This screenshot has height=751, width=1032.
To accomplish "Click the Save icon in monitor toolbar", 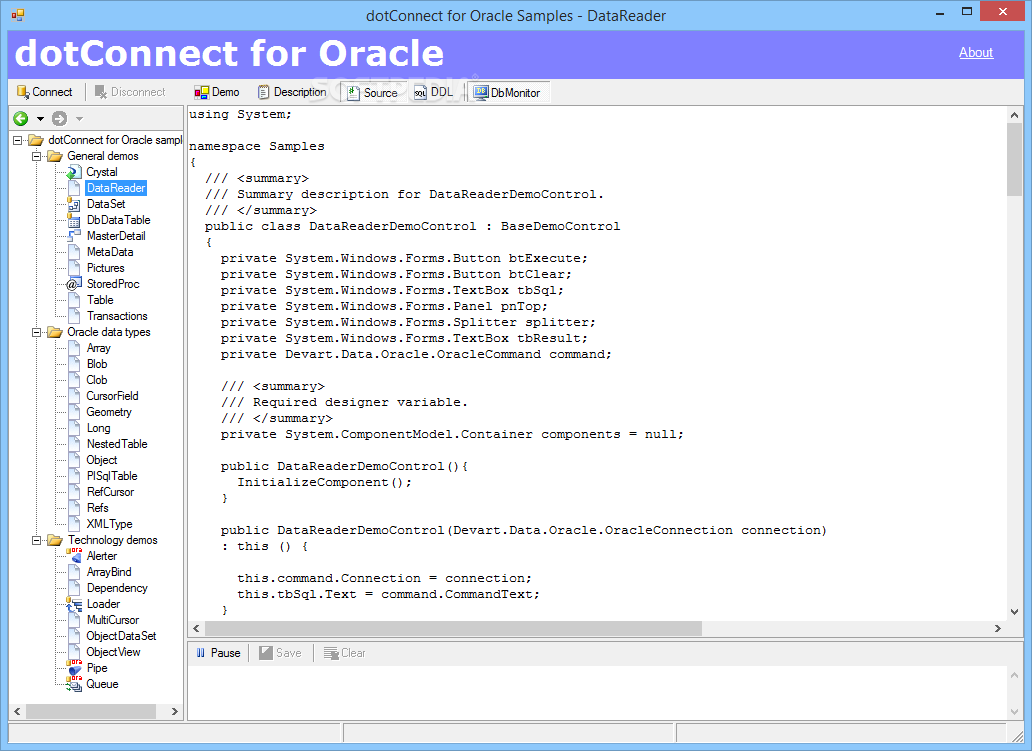I will tap(266, 653).
